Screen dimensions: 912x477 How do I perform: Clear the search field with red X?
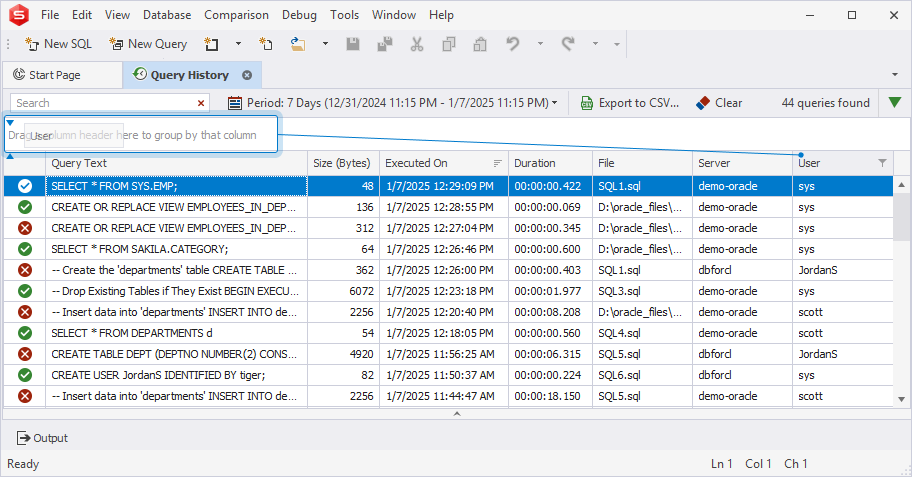click(201, 103)
